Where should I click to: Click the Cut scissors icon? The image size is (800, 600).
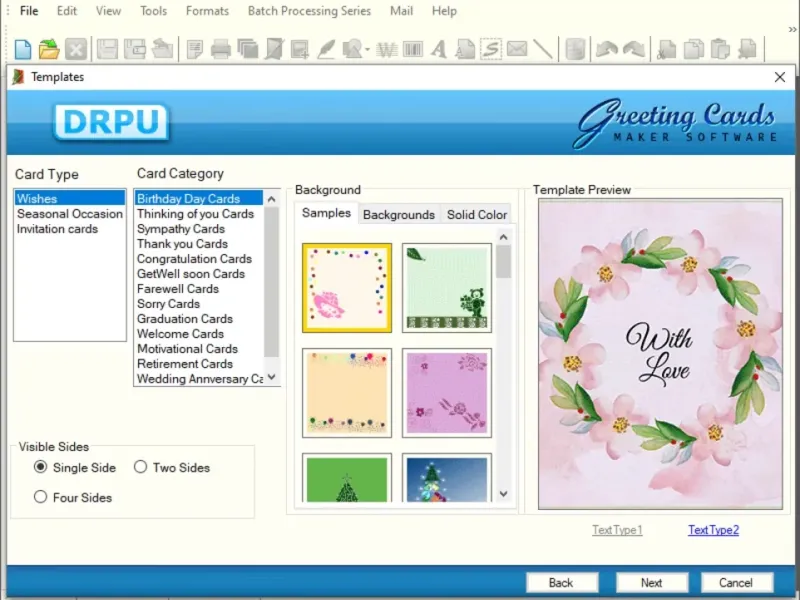click(666, 49)
